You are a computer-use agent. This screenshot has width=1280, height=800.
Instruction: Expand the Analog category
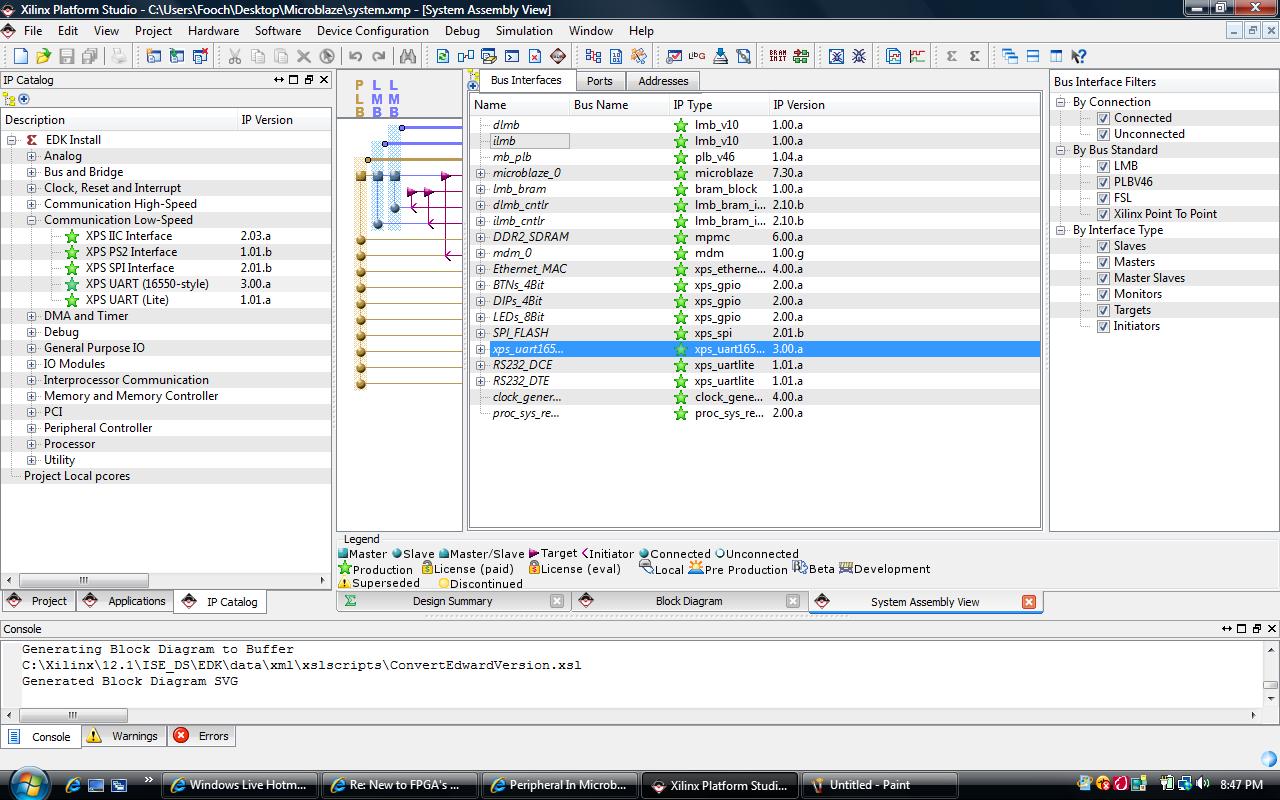[x=31, y=156]
